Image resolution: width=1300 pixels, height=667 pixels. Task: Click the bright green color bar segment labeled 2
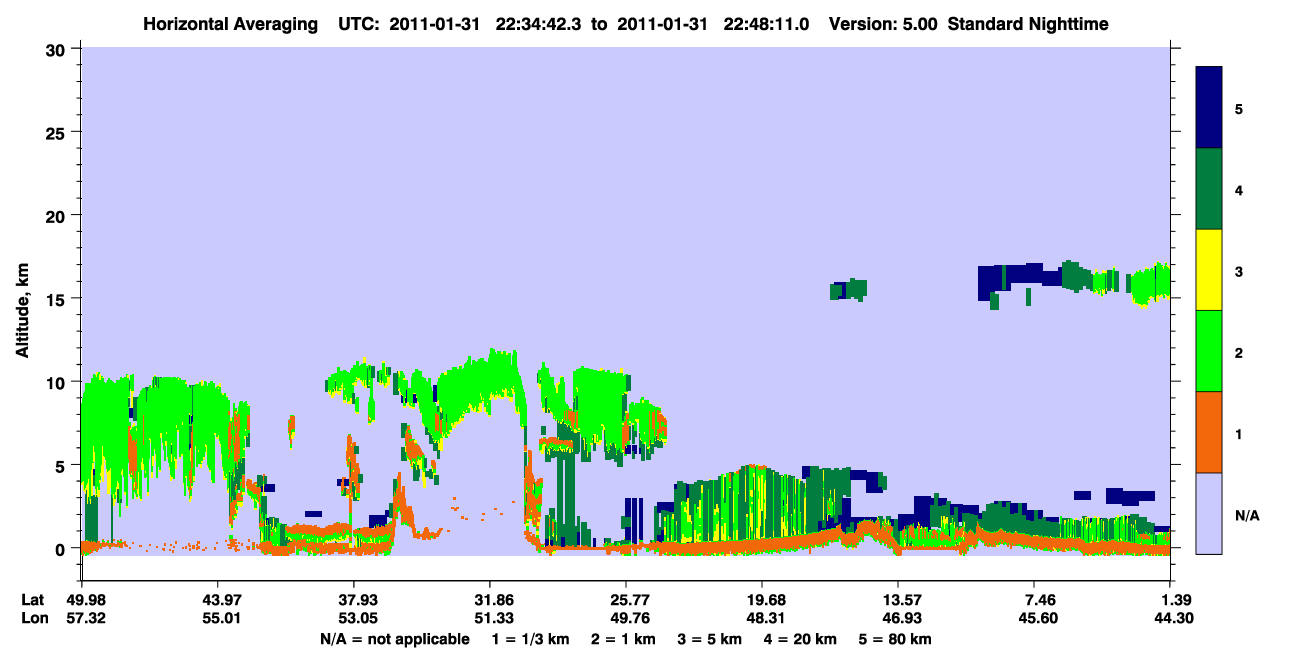point(1209,351)
